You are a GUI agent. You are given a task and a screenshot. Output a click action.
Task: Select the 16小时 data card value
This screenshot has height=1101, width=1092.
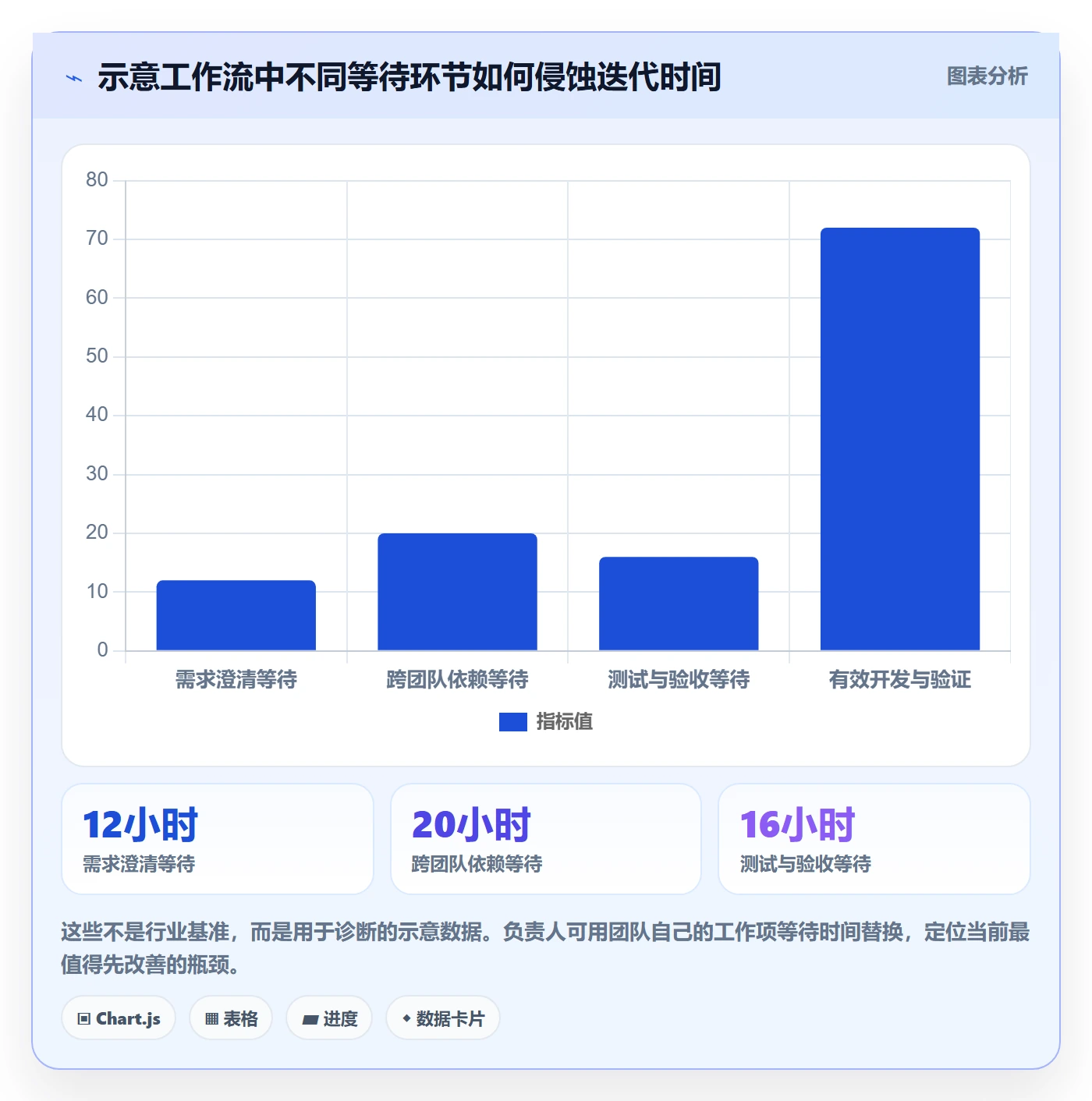pos(797,825)
